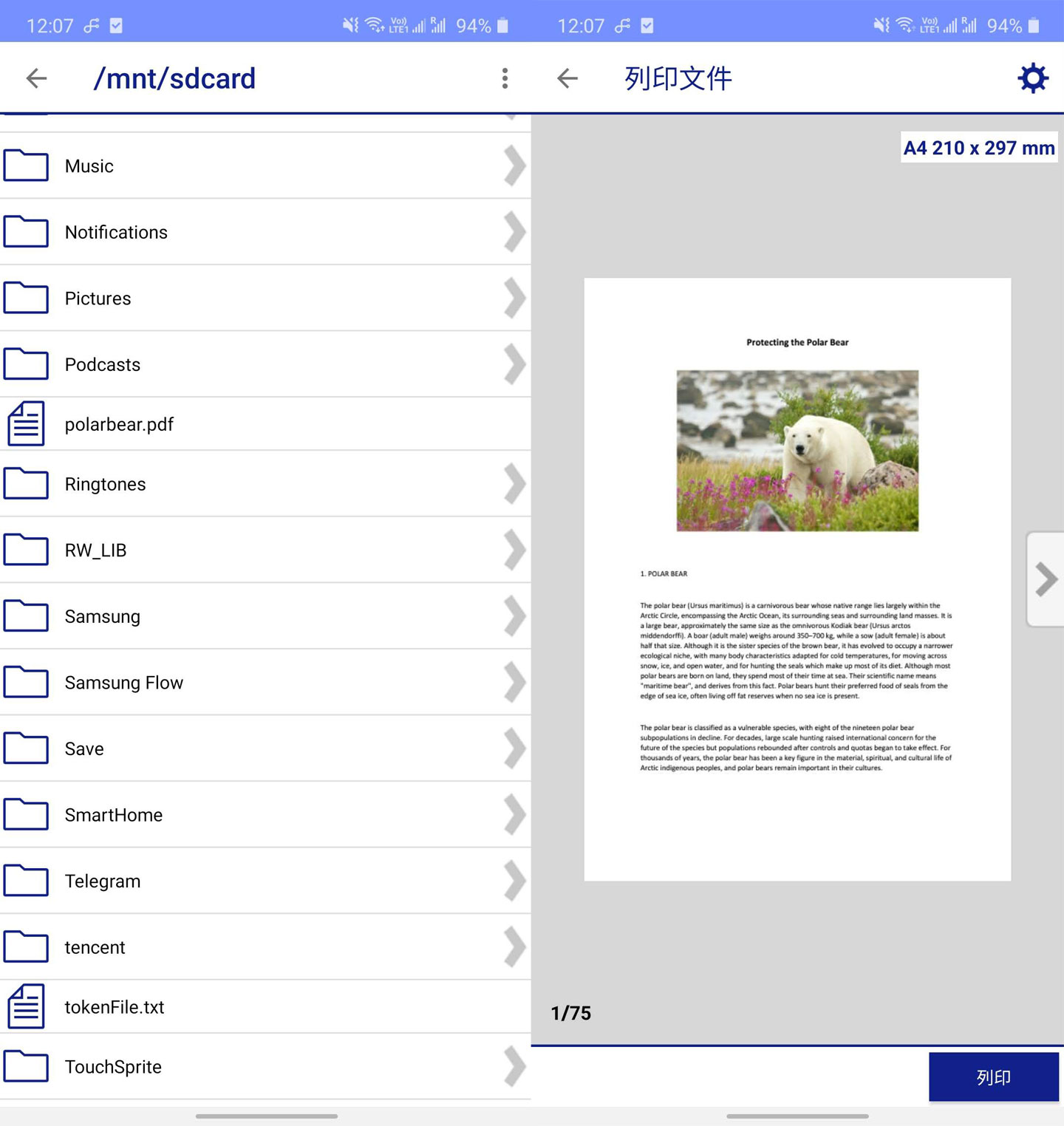
Task: Expand the Samsung folder chevron
Action: [x=514, y=615]
